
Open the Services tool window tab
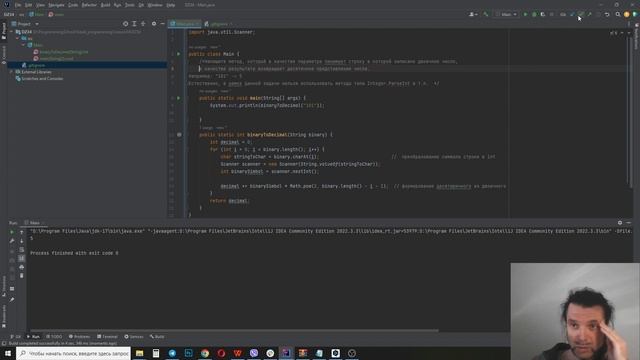click(134, 337)
